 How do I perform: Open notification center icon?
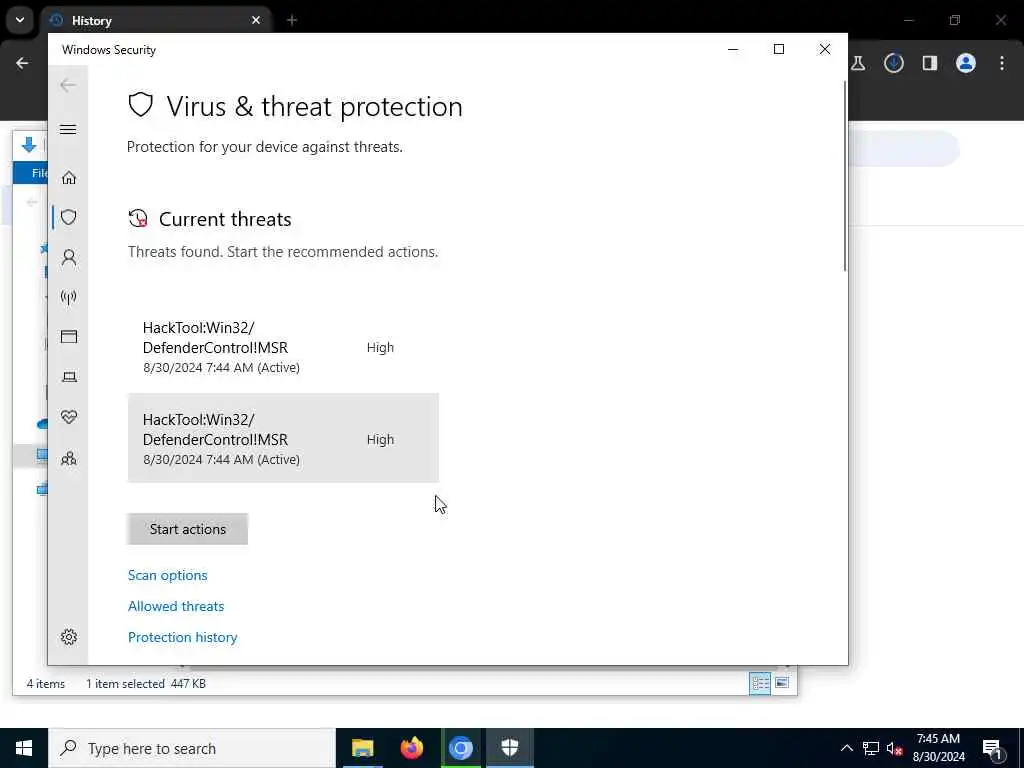click(x=992, y=749)
